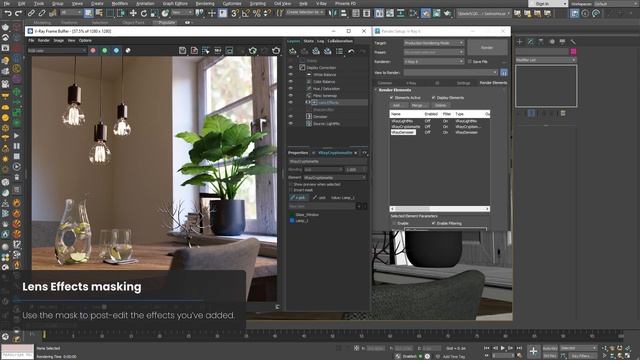This screenshot has height=360, width=640.
Task: Switch to alpha channel in Frame Buffer
Action: [128, 51]
